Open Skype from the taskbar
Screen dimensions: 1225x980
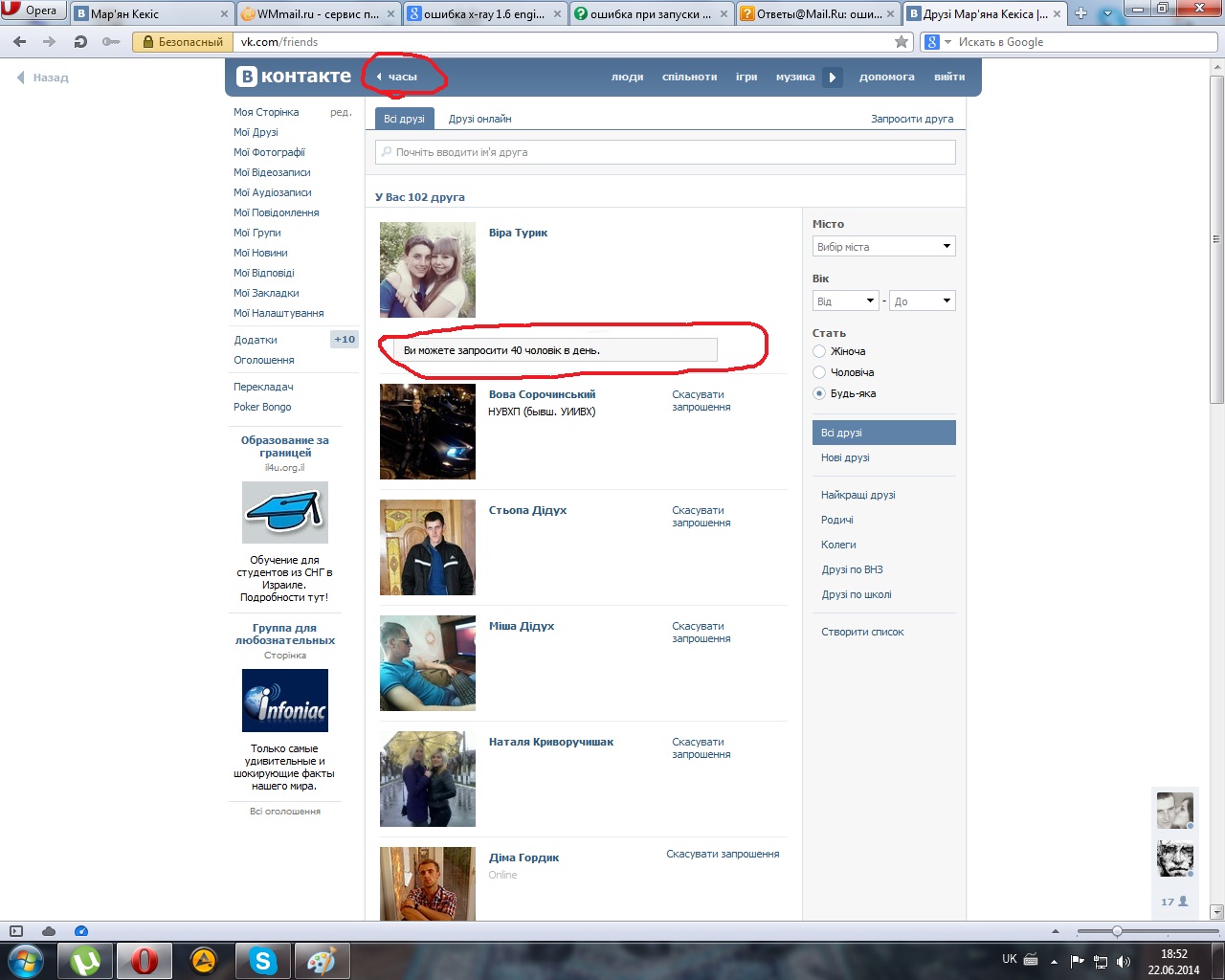pos(263,960)
